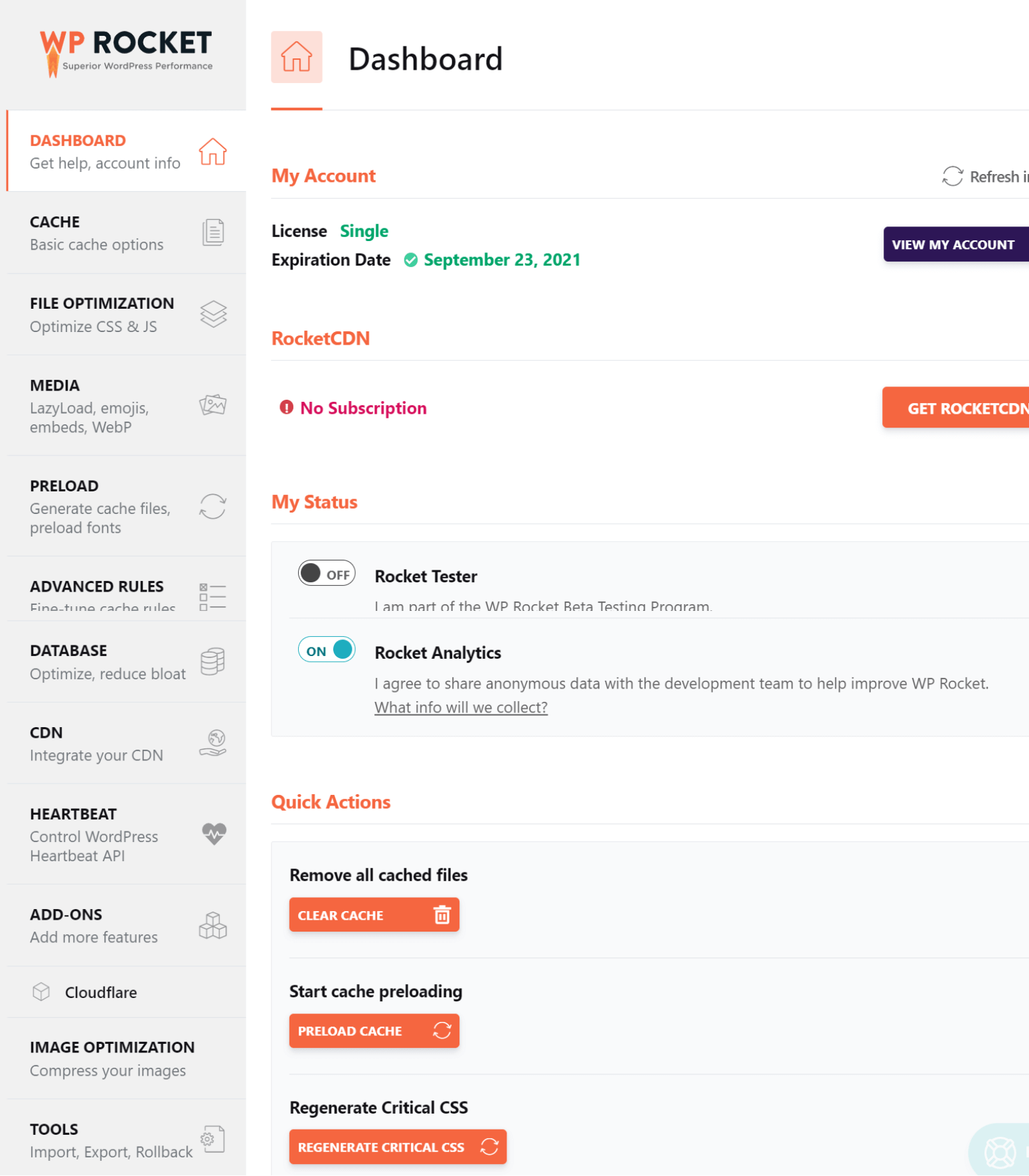Click the Refresh info link text
Image resolution: width=1029 pixels, height=1176 pixels.
pos(999,177)
